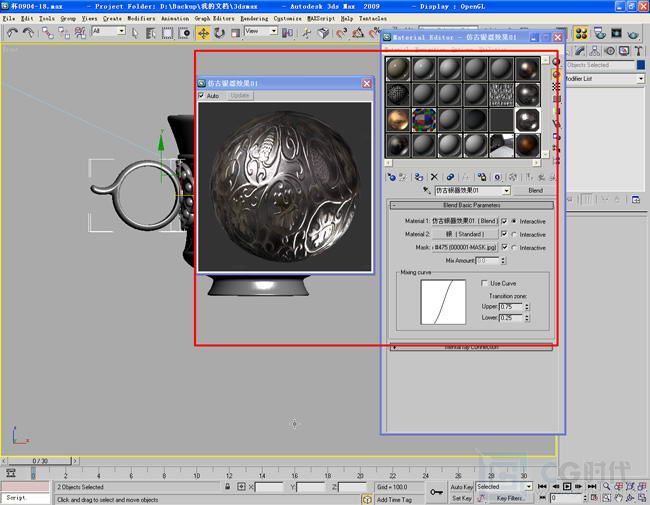The image size is (650, 505).
Task: Toggle the selection lock padlock
Action: 227,487
